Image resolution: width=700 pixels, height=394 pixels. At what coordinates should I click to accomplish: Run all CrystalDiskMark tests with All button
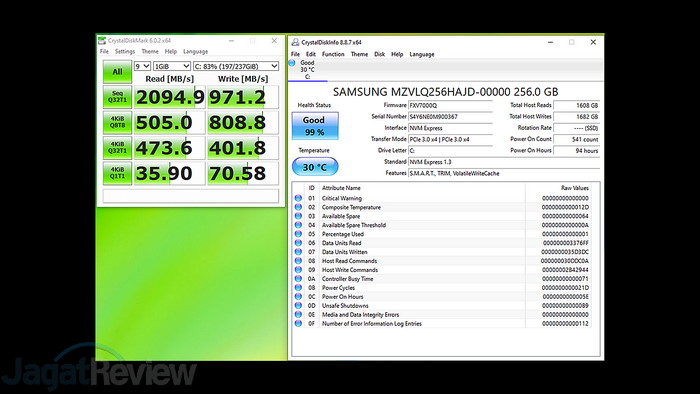pyautogui.click(x=117, y=71)
